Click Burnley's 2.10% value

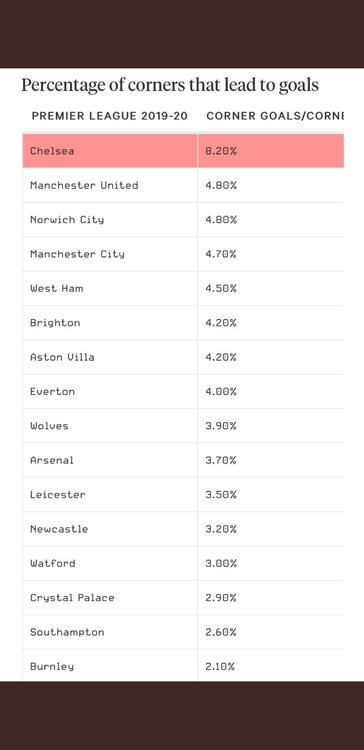pos(220,666)
